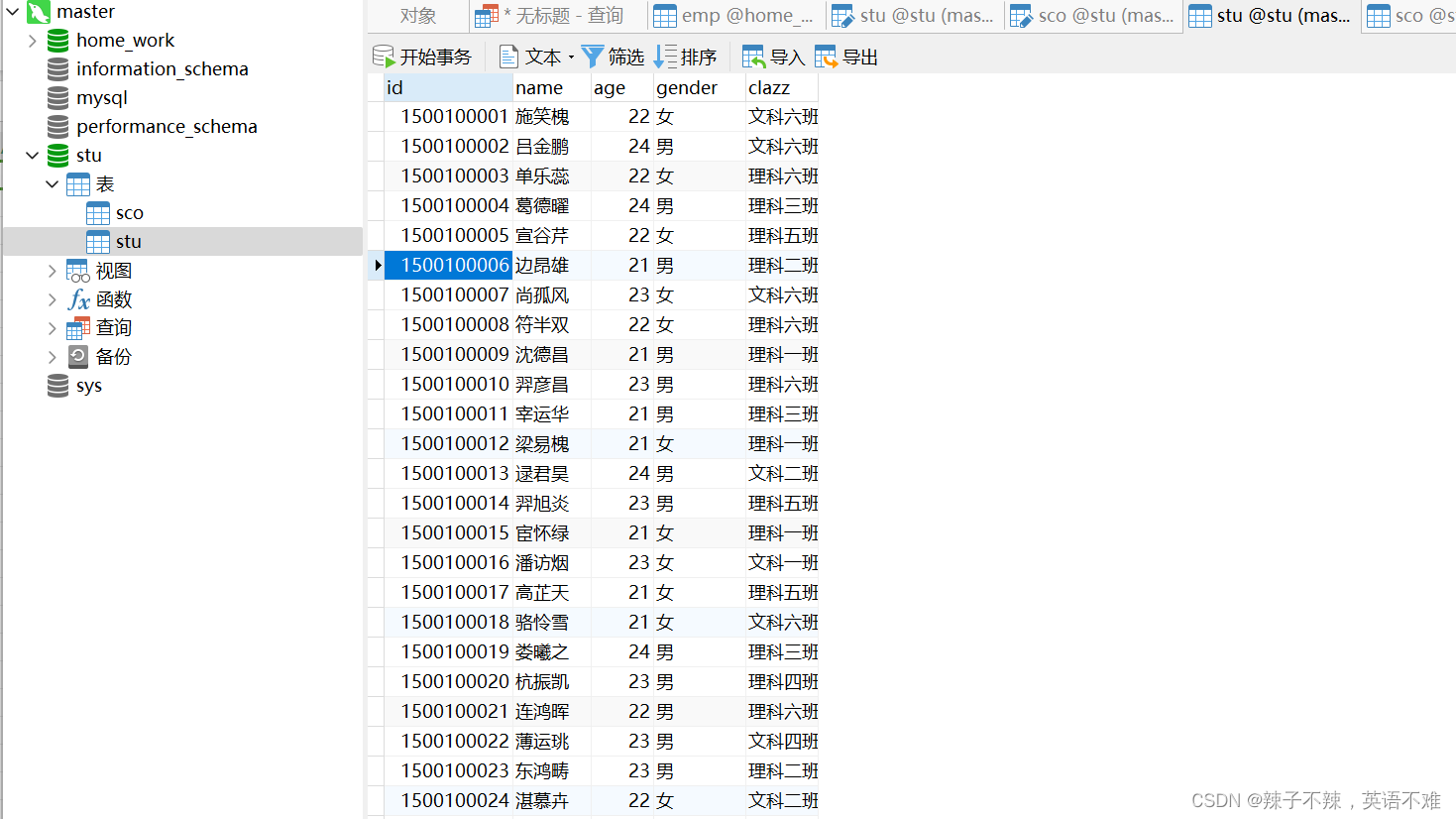Click the 查询 queries icon
This screenshot has width=1456, height=819.
pos(78,328)
